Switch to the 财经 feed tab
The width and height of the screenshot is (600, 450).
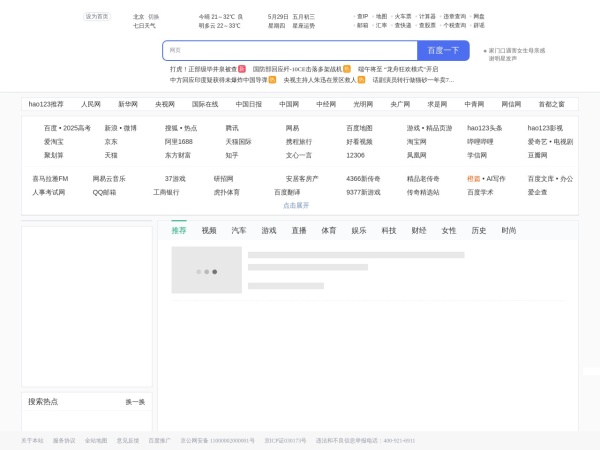tap(419, 230)
